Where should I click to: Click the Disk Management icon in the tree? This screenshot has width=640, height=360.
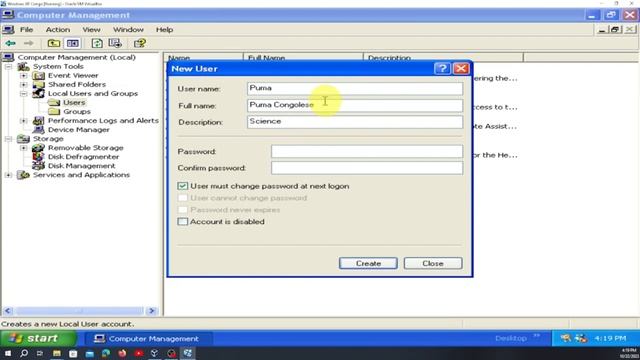point(39,166)
